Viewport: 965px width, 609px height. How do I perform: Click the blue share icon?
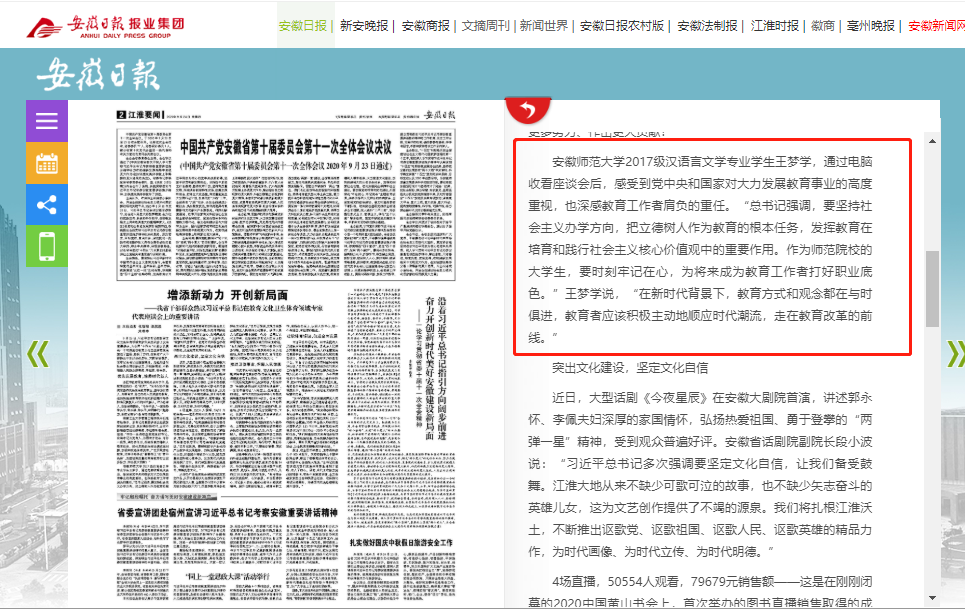point(47,205)
